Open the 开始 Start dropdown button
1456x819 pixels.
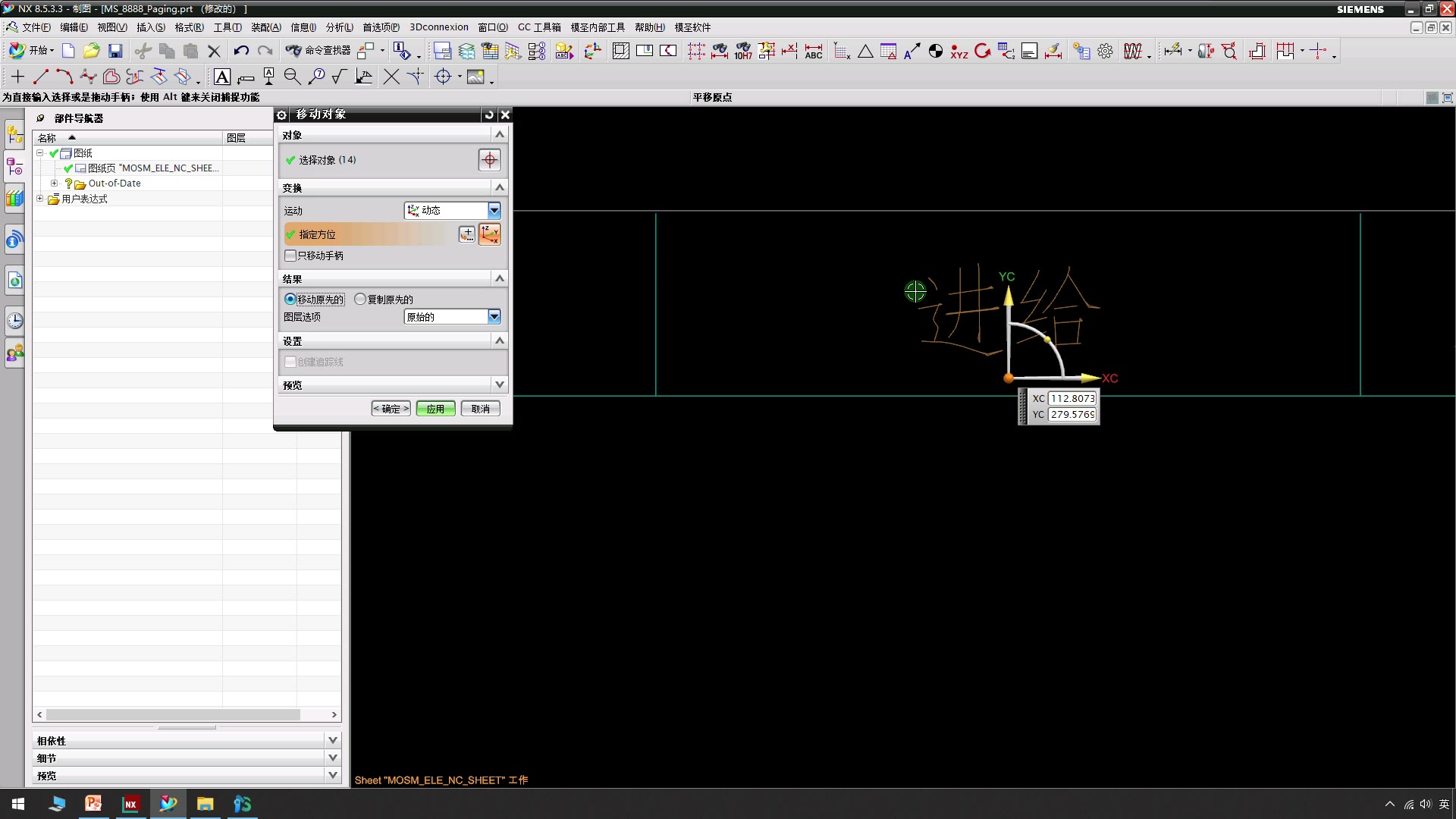31,51
